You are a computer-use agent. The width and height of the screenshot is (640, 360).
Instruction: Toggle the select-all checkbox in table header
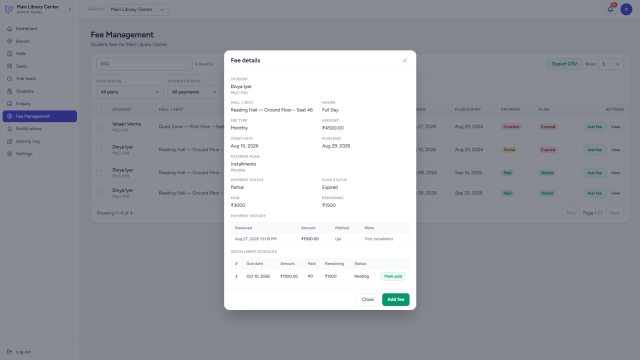(x=99, y=110)
